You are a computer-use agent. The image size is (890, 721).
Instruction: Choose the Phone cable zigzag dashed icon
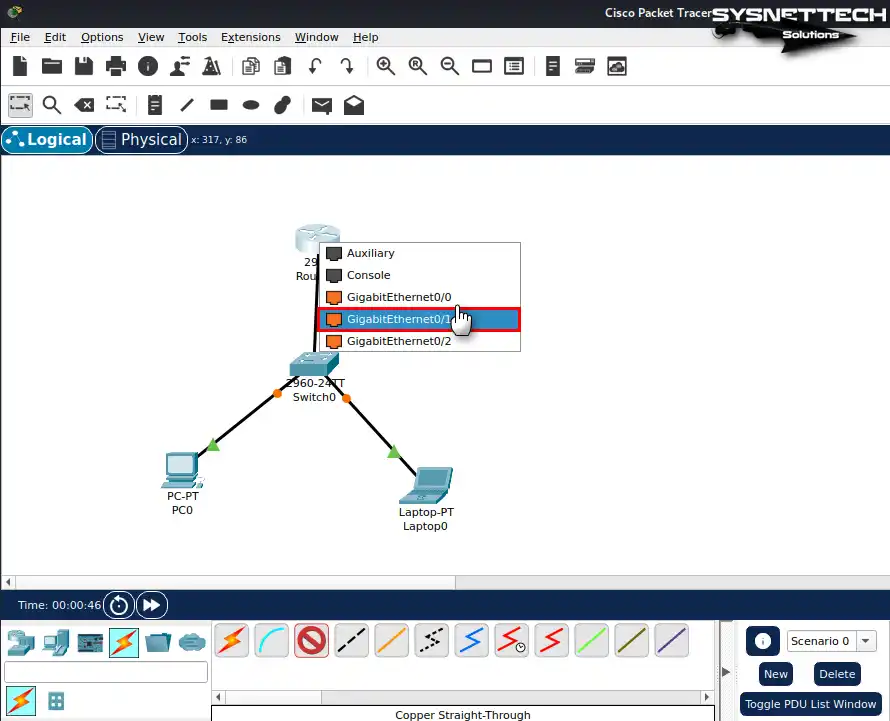pos(431,640)
